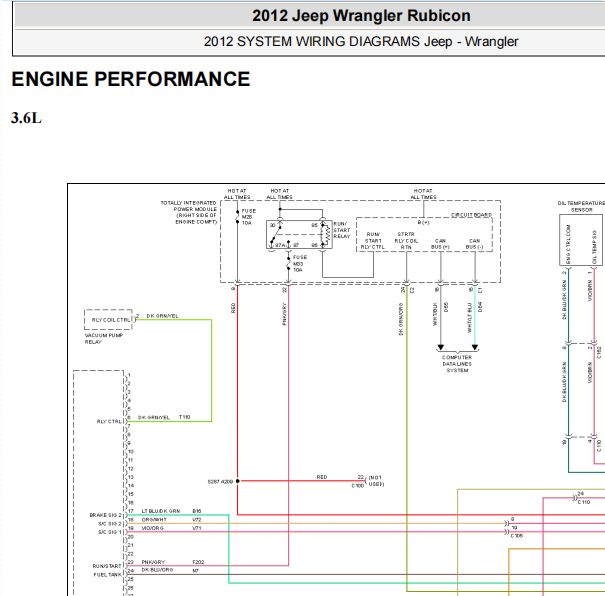Click the "BRAKE SIG 2" pin label
The image size is (605, 596).
tap(105, 515)
